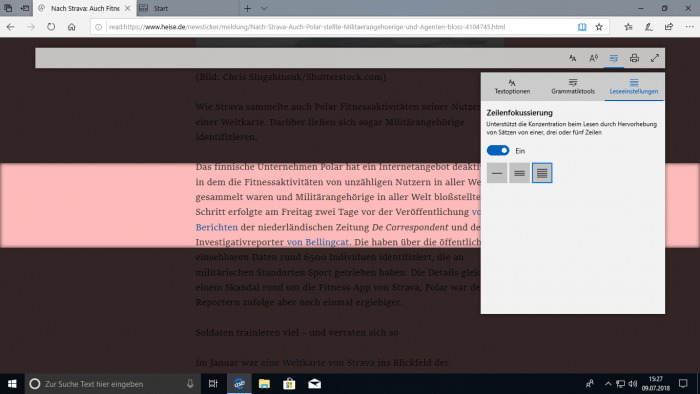Image resolution: width=700 pixels, height=394 pixels.
Task: Open the browser home page
Action: coord(71,27)
